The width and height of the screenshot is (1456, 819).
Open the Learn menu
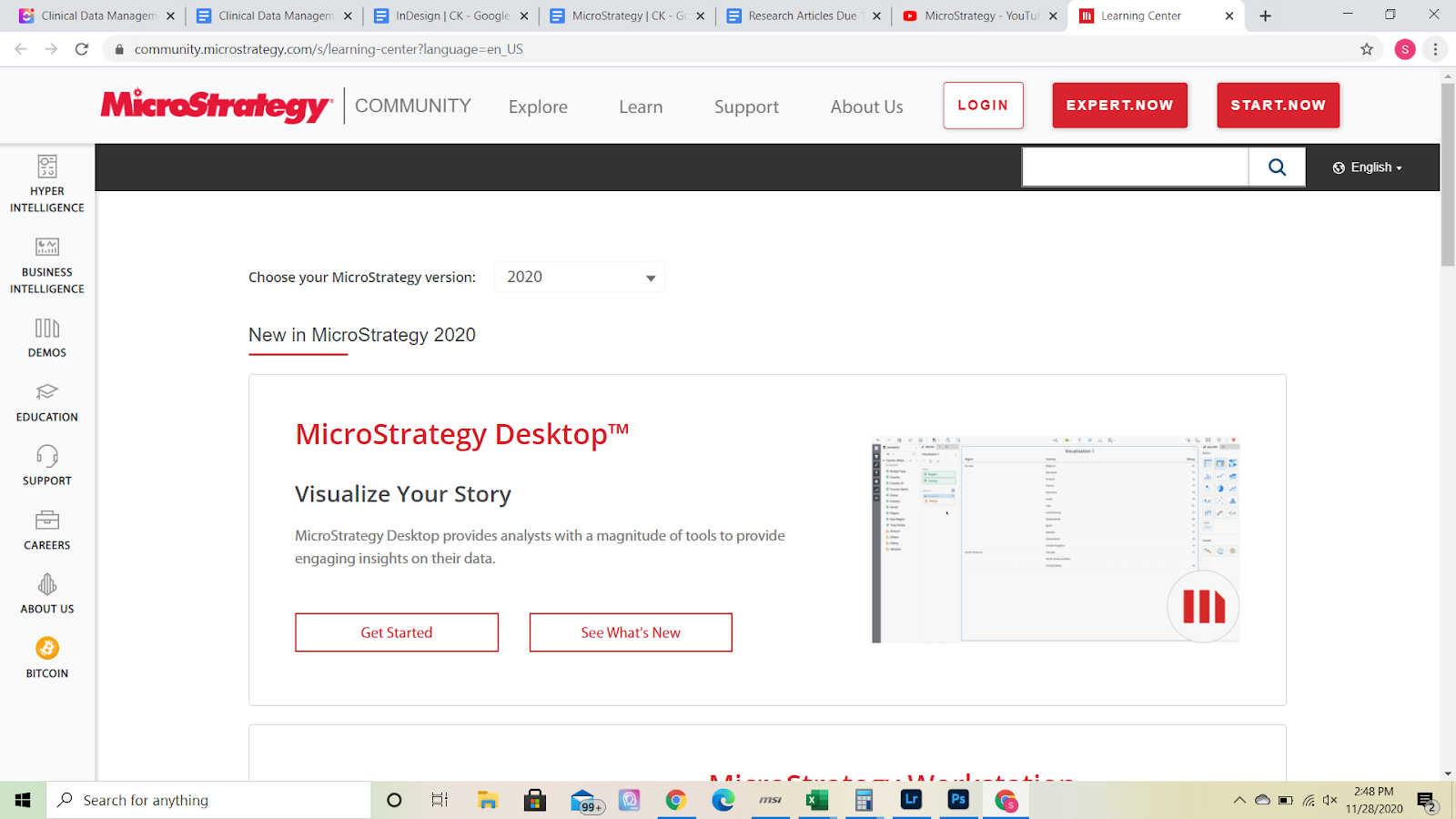[x=641, y=106]
